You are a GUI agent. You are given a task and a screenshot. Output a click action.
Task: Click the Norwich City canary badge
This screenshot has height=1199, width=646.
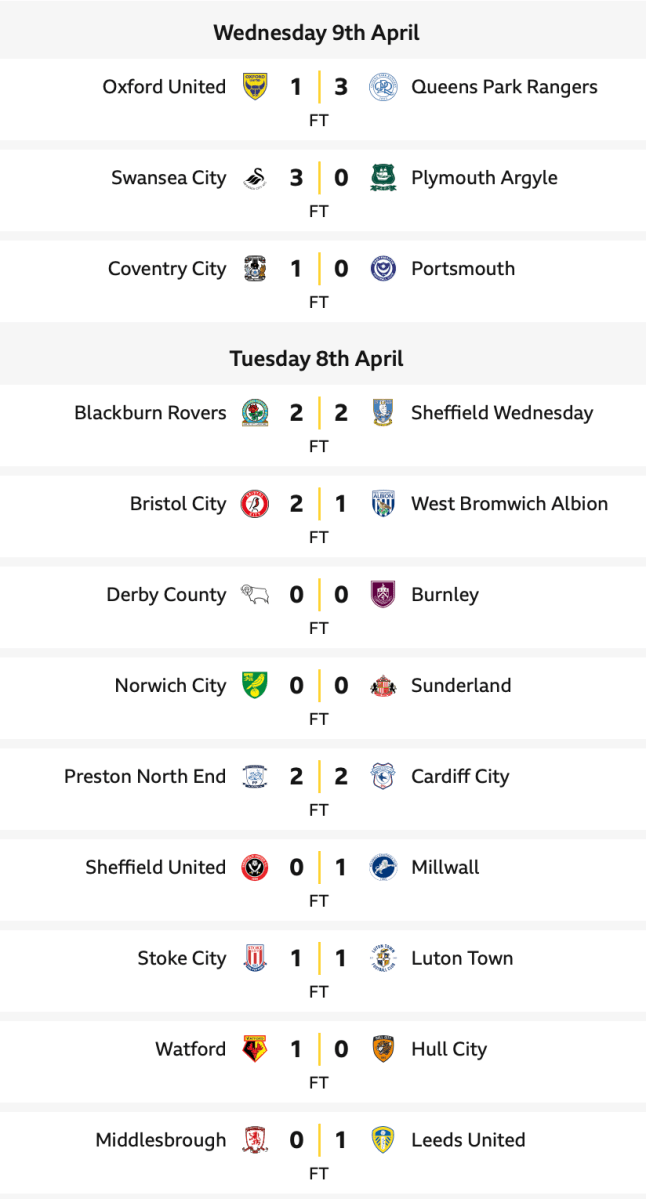click(255, 686)
